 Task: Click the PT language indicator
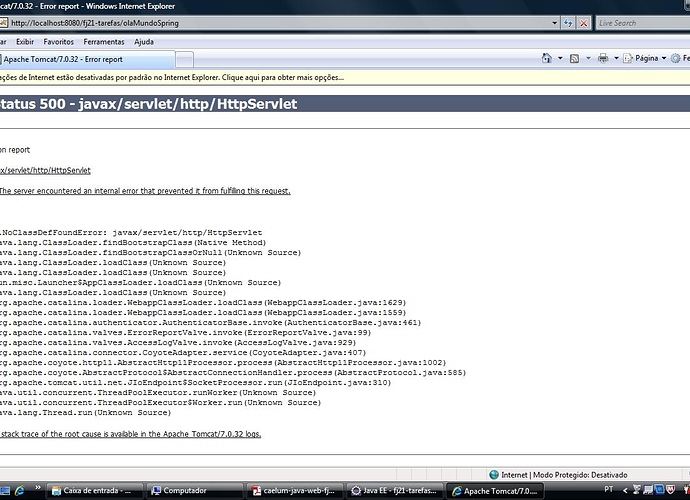coord(609,489)
